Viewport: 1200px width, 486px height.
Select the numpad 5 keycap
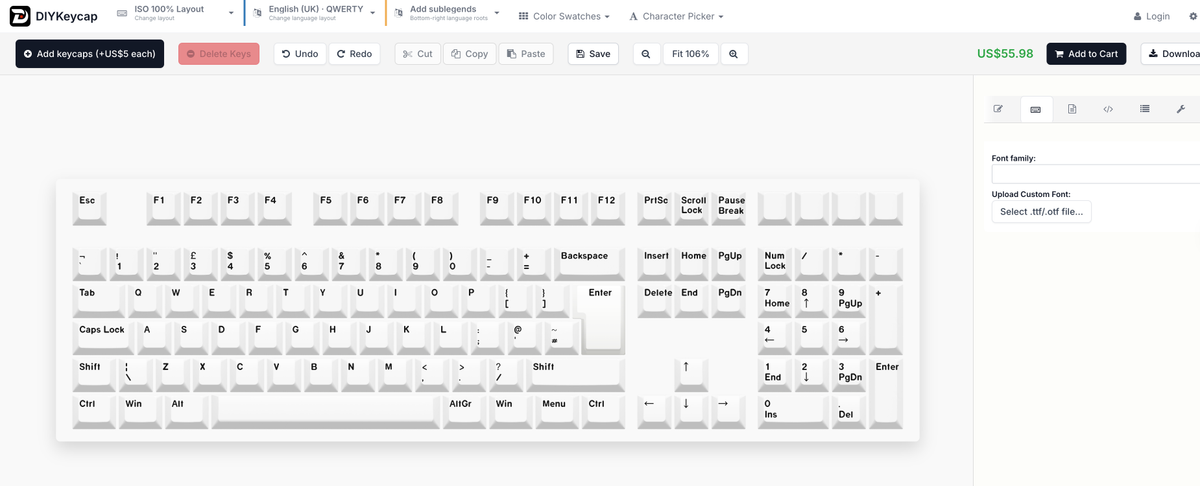(x=813, y=338)
